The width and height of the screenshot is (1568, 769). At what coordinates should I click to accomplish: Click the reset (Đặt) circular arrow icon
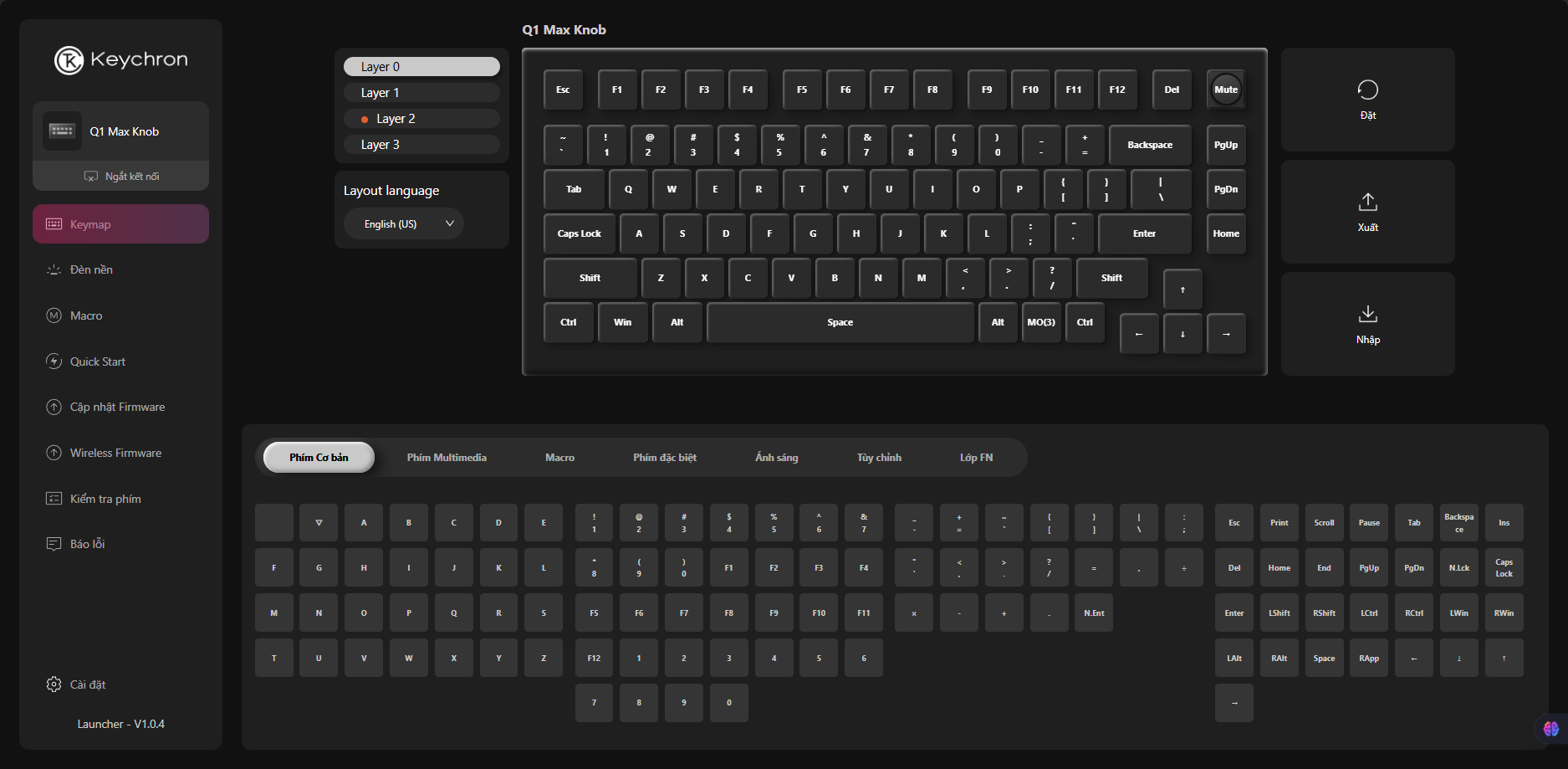pyautogui.click(x=1367, y=90)
